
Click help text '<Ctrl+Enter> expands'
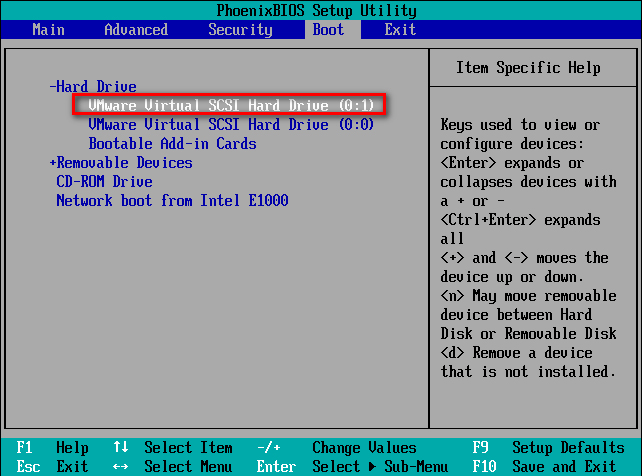(x=520, y=220)
